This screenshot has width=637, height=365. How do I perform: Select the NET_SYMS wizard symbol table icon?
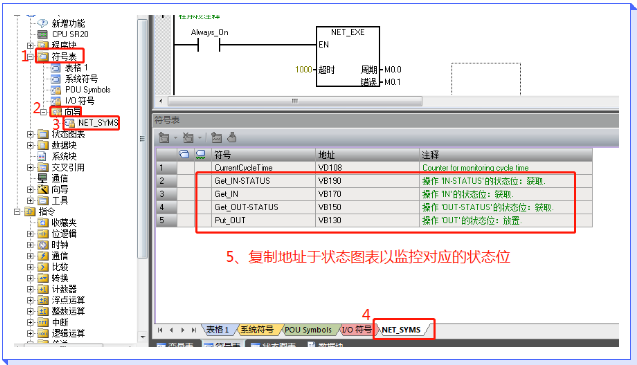pos(70,123)
